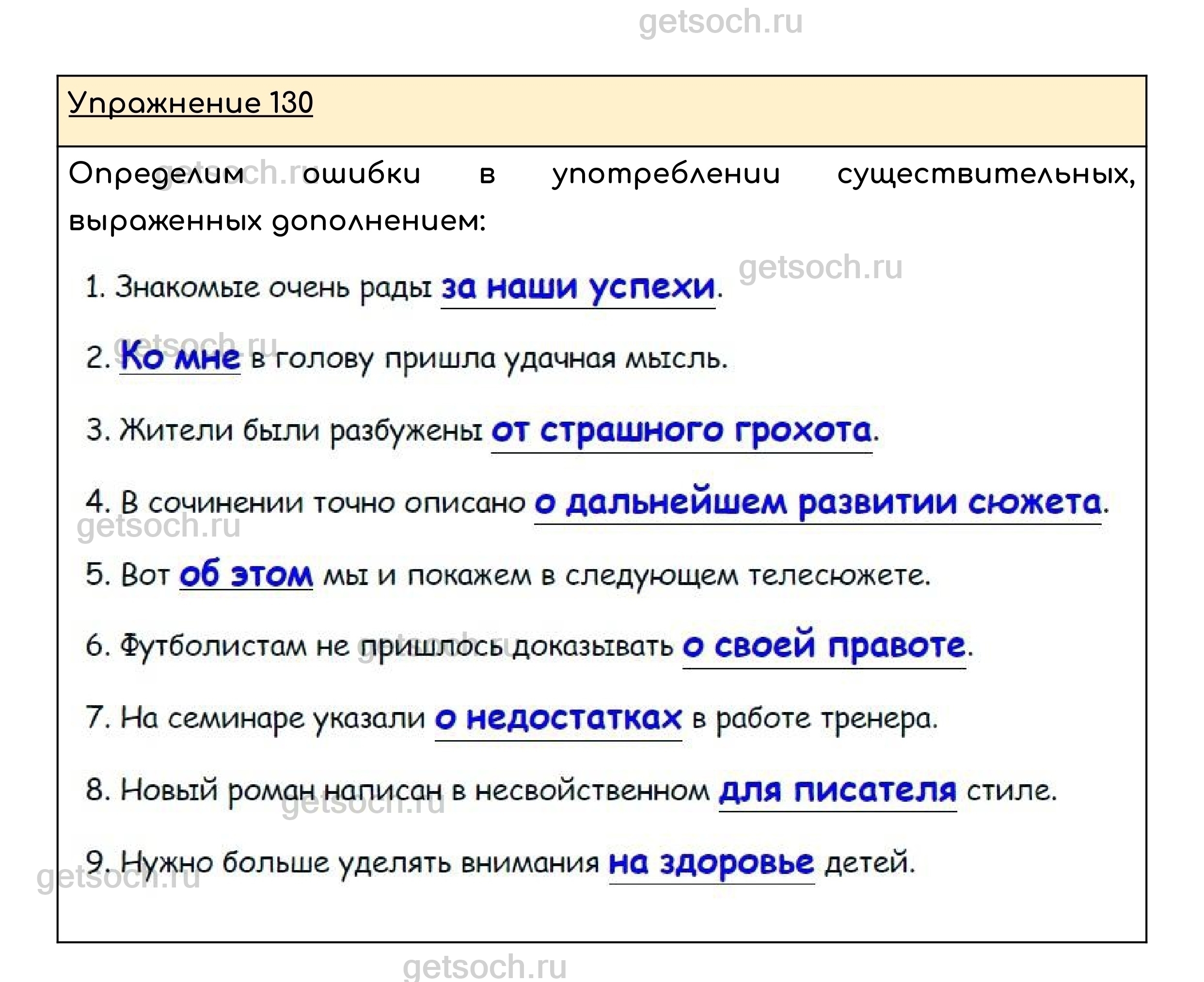Click text 'В сочинении точно описано'

[323, 502]
